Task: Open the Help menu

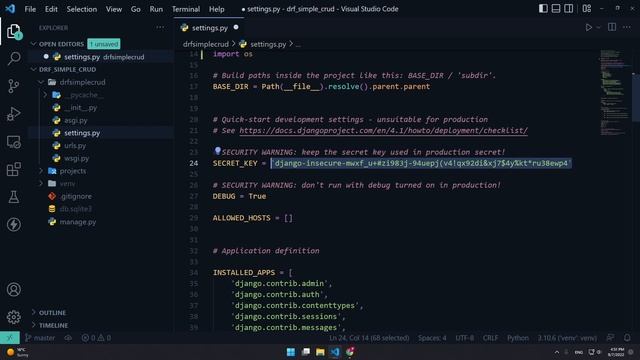Action: (216, 9)
